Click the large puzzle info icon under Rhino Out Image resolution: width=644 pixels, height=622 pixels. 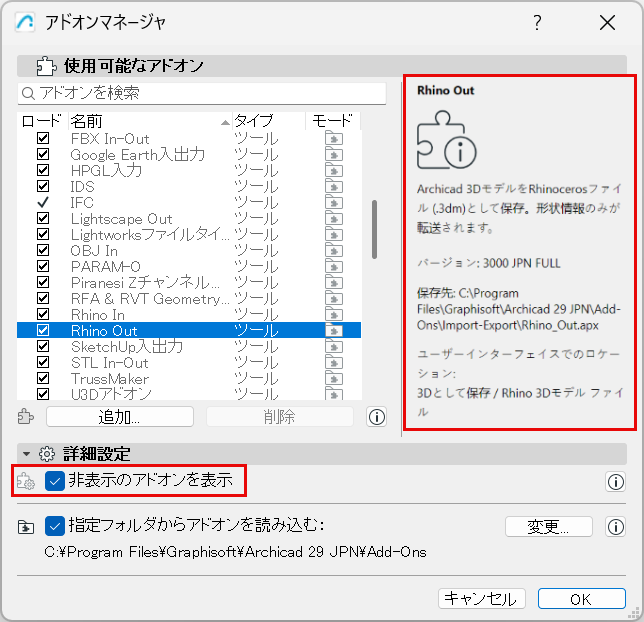click(x=446, y=140)
